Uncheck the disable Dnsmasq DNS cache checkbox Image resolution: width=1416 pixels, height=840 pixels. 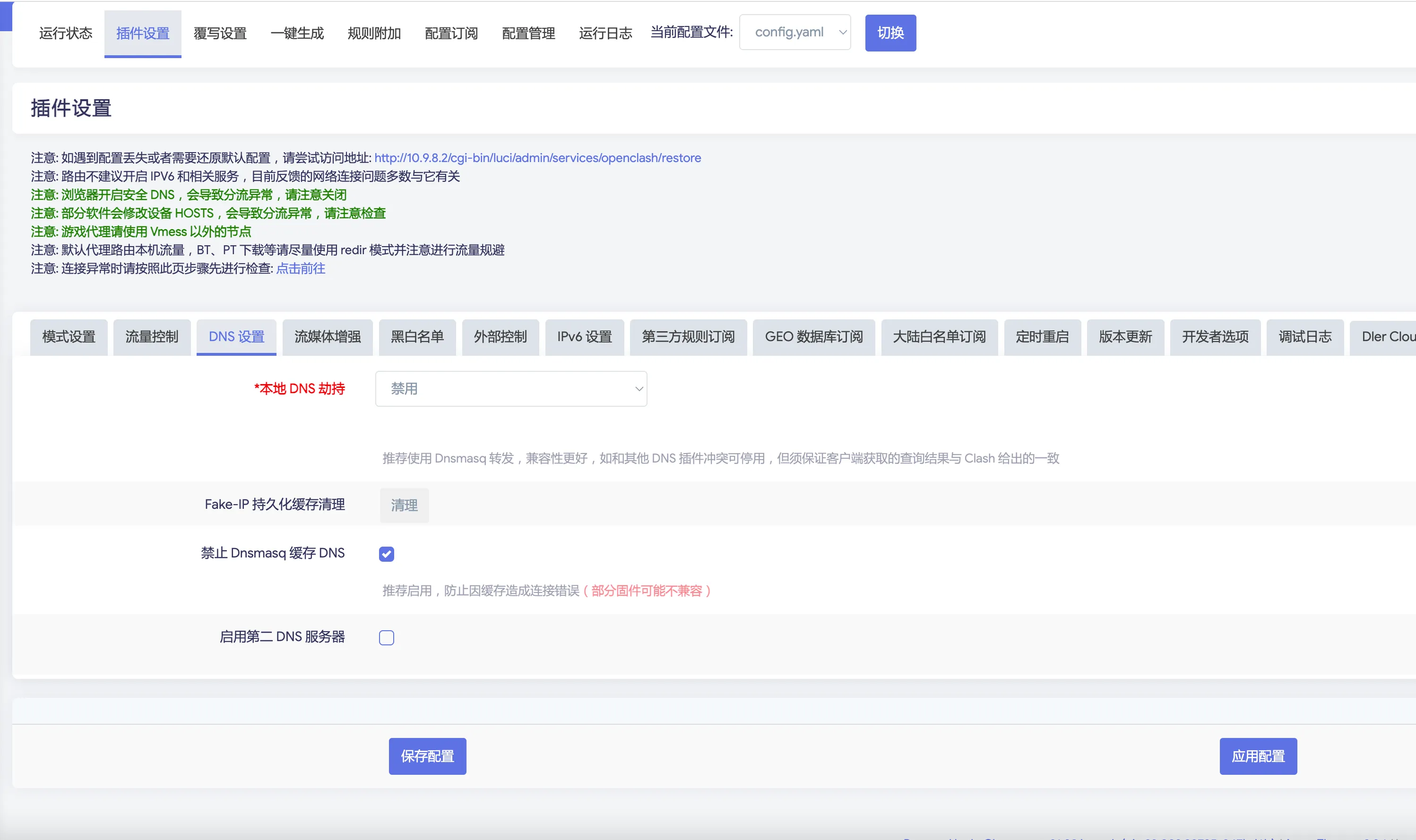tap(386, 554)
